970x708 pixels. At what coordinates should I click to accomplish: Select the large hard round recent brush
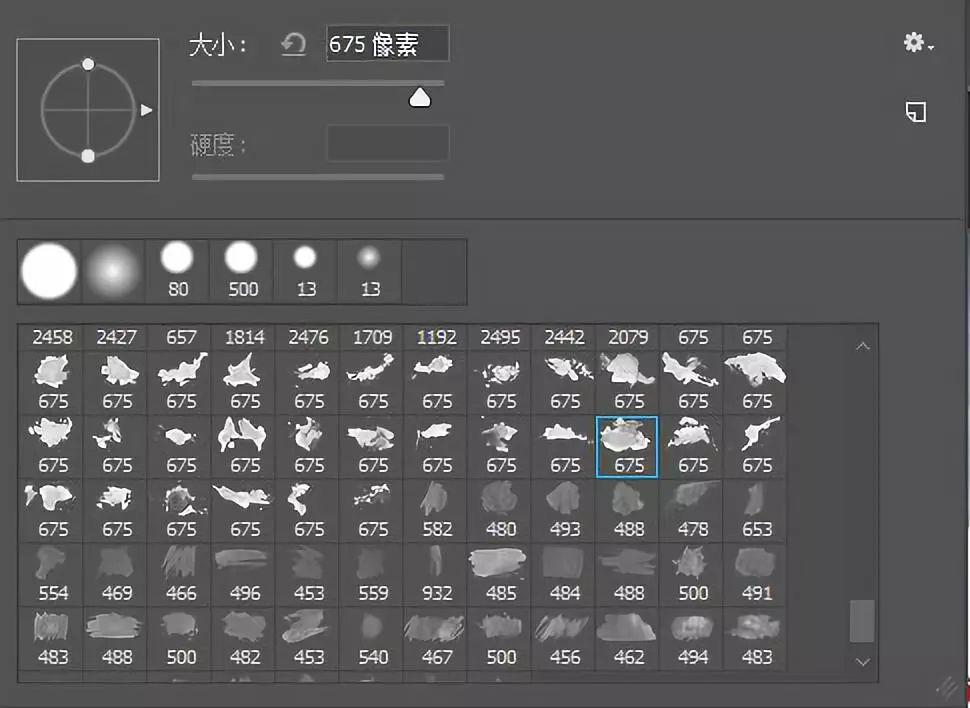[49, 271]
